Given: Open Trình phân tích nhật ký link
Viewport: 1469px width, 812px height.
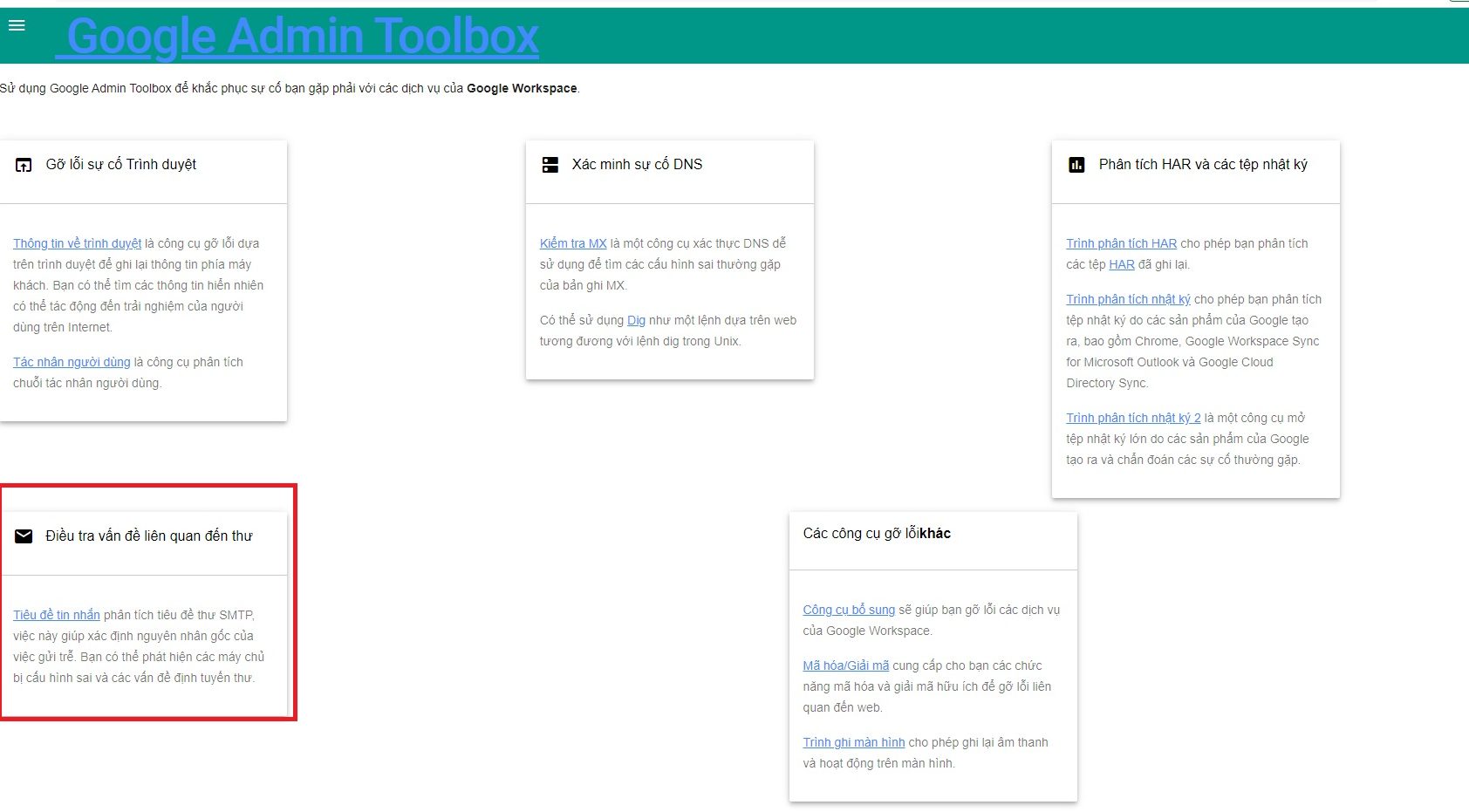Looking at the screenshot, I should point(1128,299).
